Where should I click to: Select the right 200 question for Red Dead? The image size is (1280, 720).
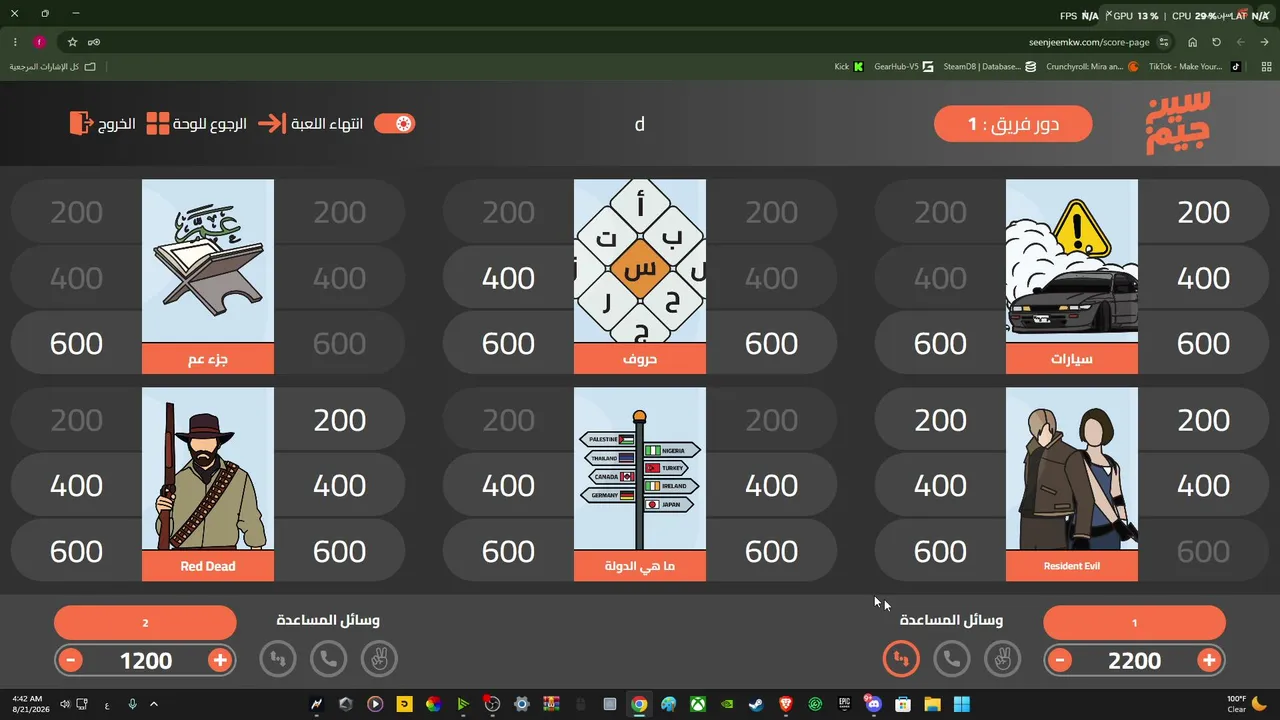click(339, 420)
